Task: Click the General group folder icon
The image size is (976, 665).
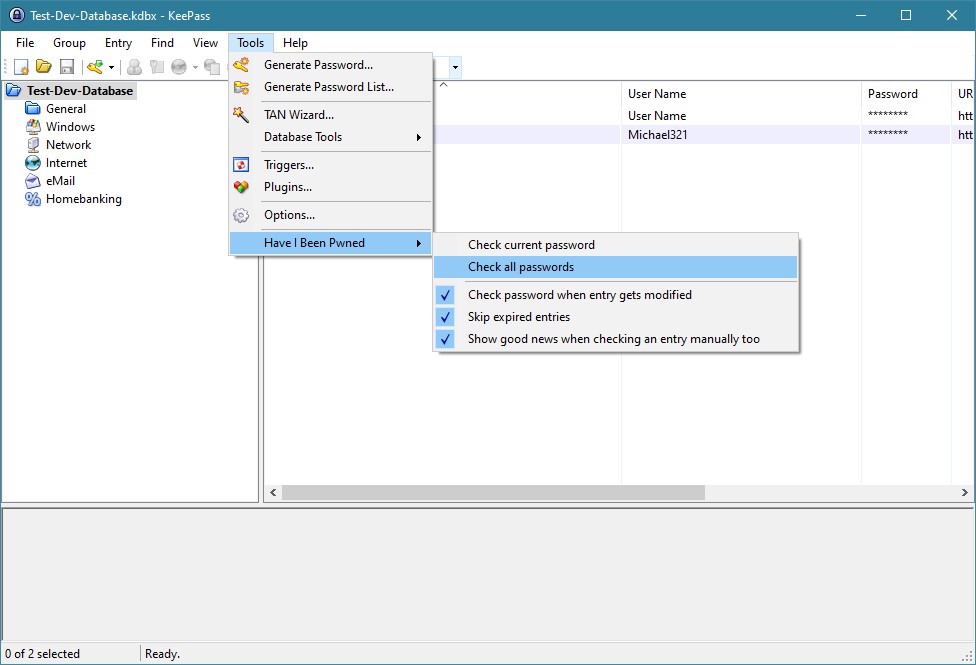Action: pos(32,109)
